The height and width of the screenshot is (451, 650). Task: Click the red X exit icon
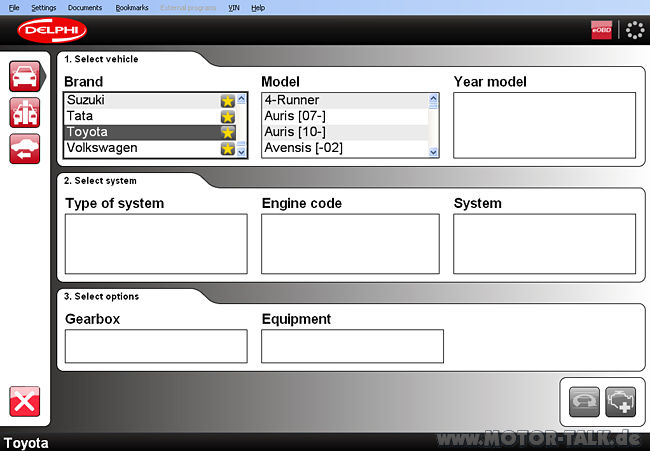(25, 401)
